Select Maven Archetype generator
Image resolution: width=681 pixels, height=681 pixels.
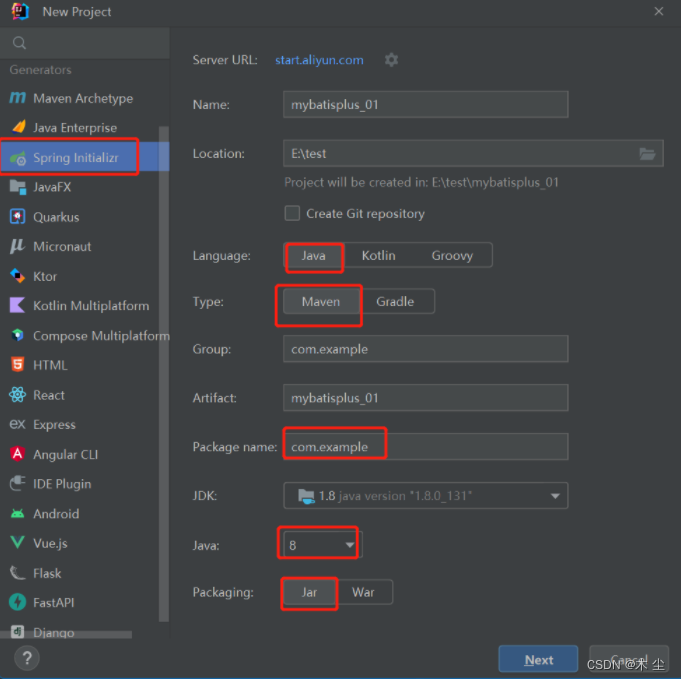click(x=83, y=98)
